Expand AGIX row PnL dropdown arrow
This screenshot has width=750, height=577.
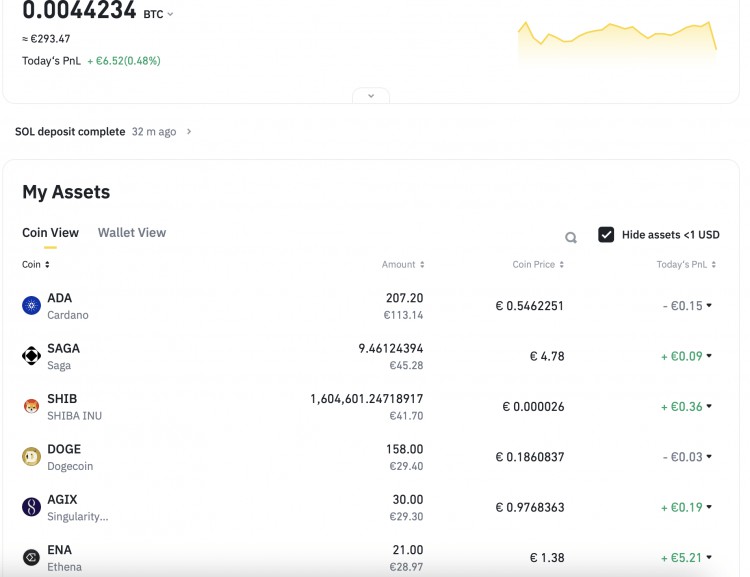click(709, 507)
